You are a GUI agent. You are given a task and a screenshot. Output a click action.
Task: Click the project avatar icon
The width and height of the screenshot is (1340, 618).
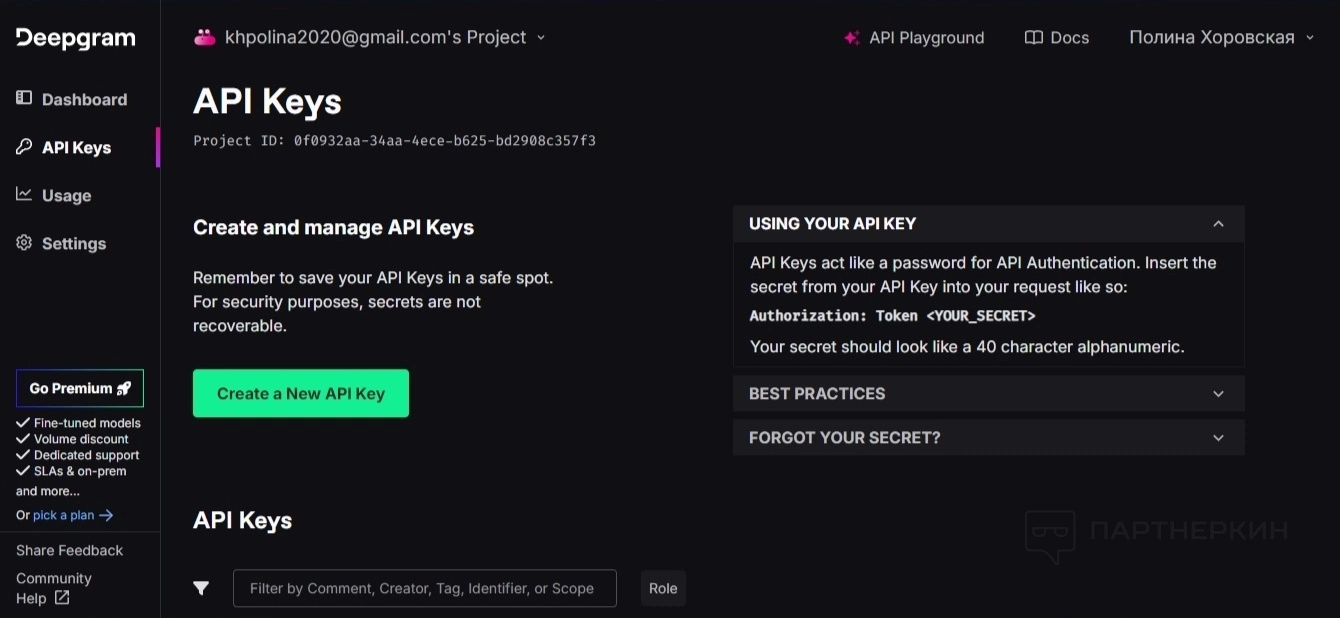point(204,38)
